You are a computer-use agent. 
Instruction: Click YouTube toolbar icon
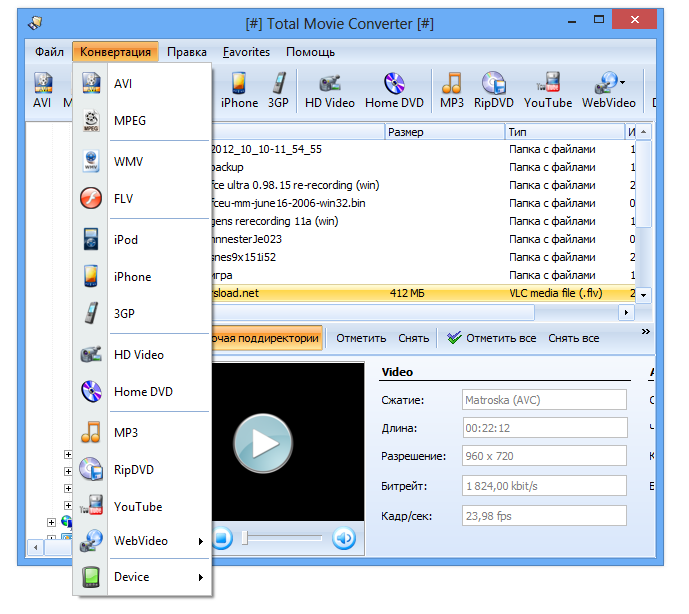click(x=548, y=90)
